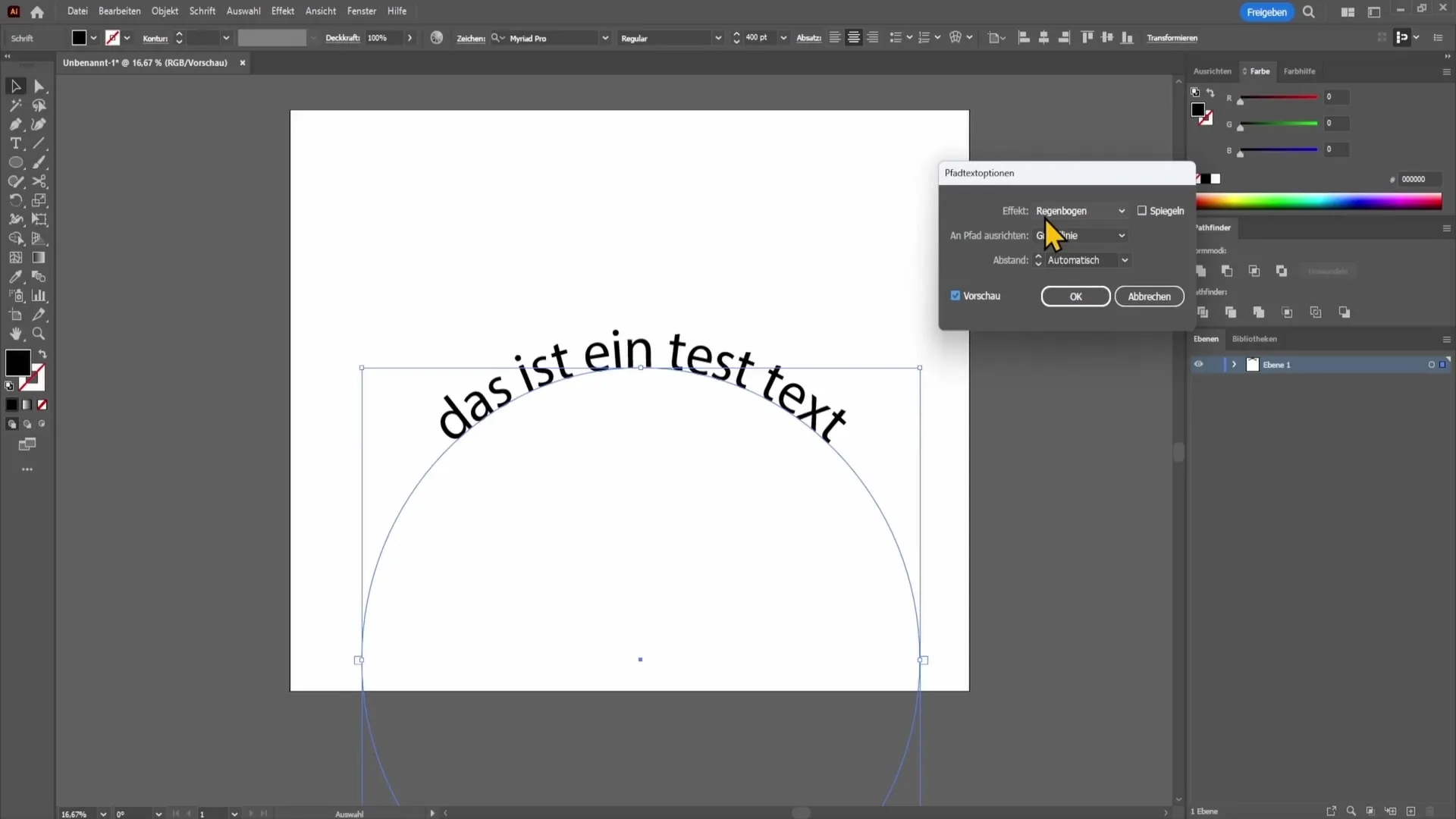The width and height of the screenshot is (1456, 819).
Task: Open the 400 pt font size dropdown
Action: click(x=783, y=38)
